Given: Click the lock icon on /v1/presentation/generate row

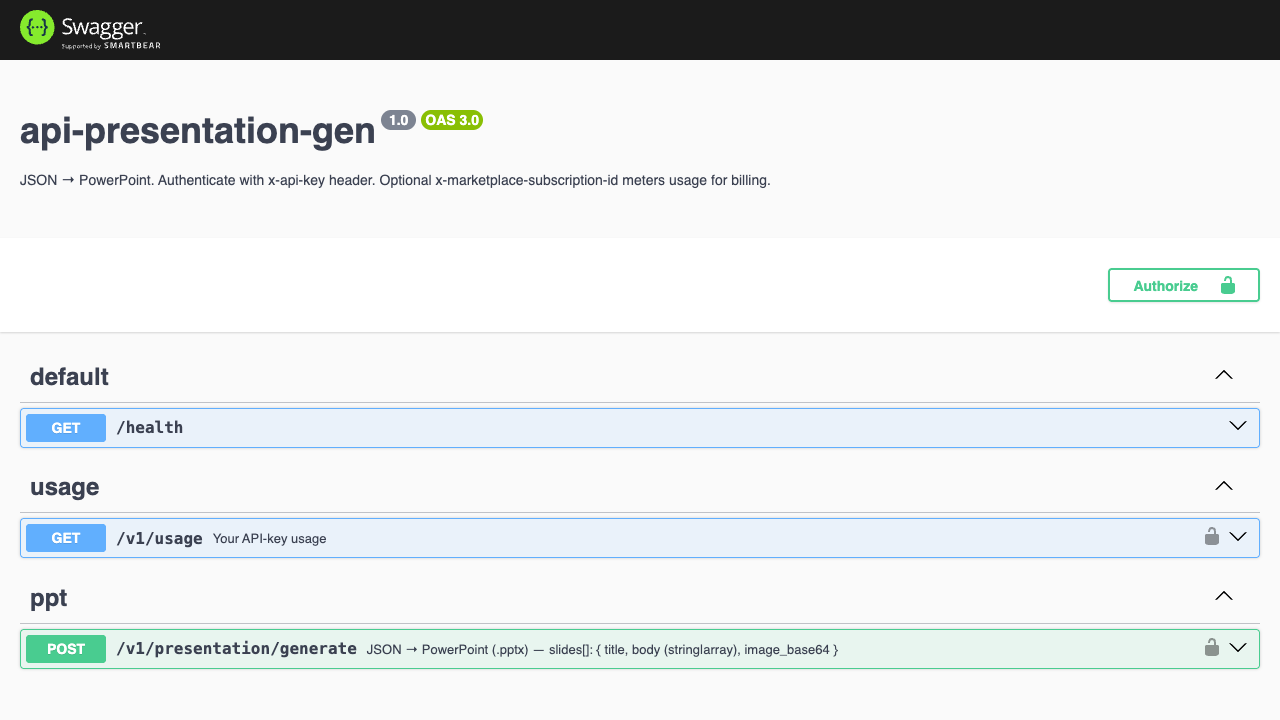Looking at the screenshot, I should [x=1212, y=648].
